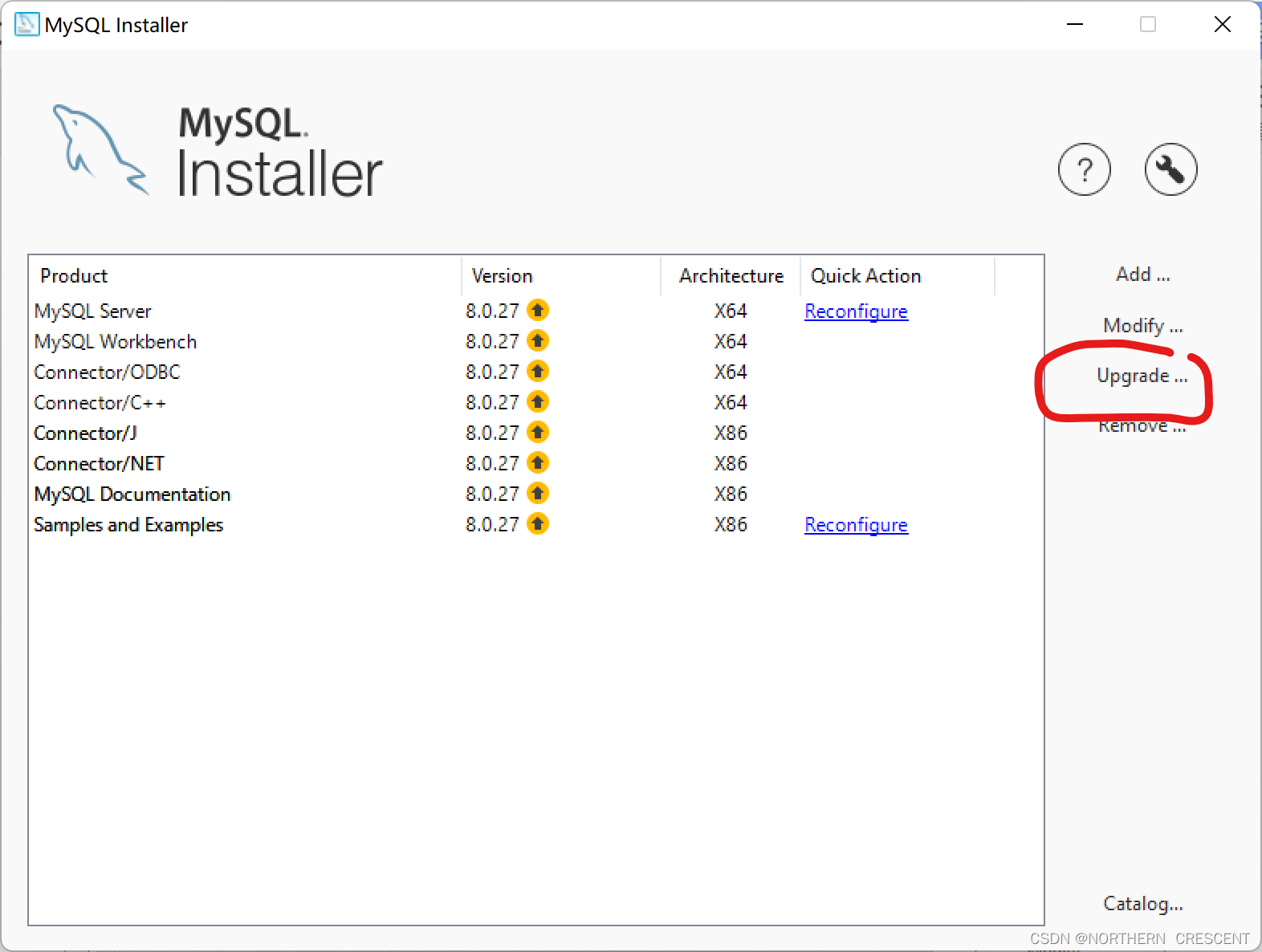Click the Upgrade... button
Screen dimensions: 1262x952
[x=1142, y=376]
